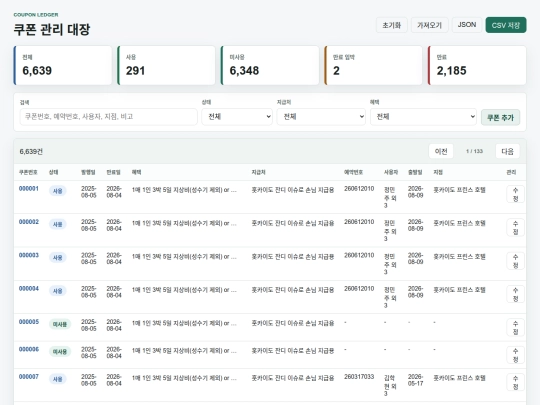Viewport: 540px width, 405px height.
Task: Focus the coupon search input field
Action: [x=108, y=117]
